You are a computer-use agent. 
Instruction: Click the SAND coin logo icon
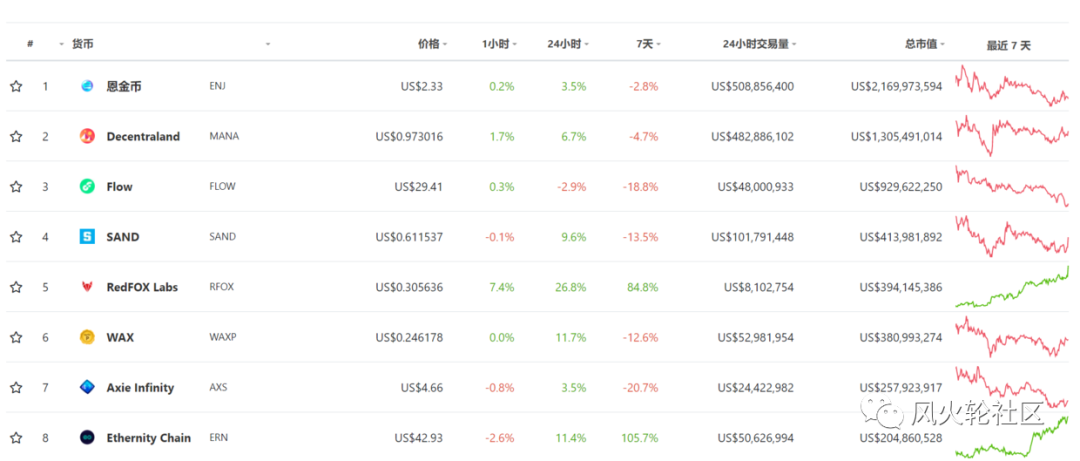pos(87,237)
